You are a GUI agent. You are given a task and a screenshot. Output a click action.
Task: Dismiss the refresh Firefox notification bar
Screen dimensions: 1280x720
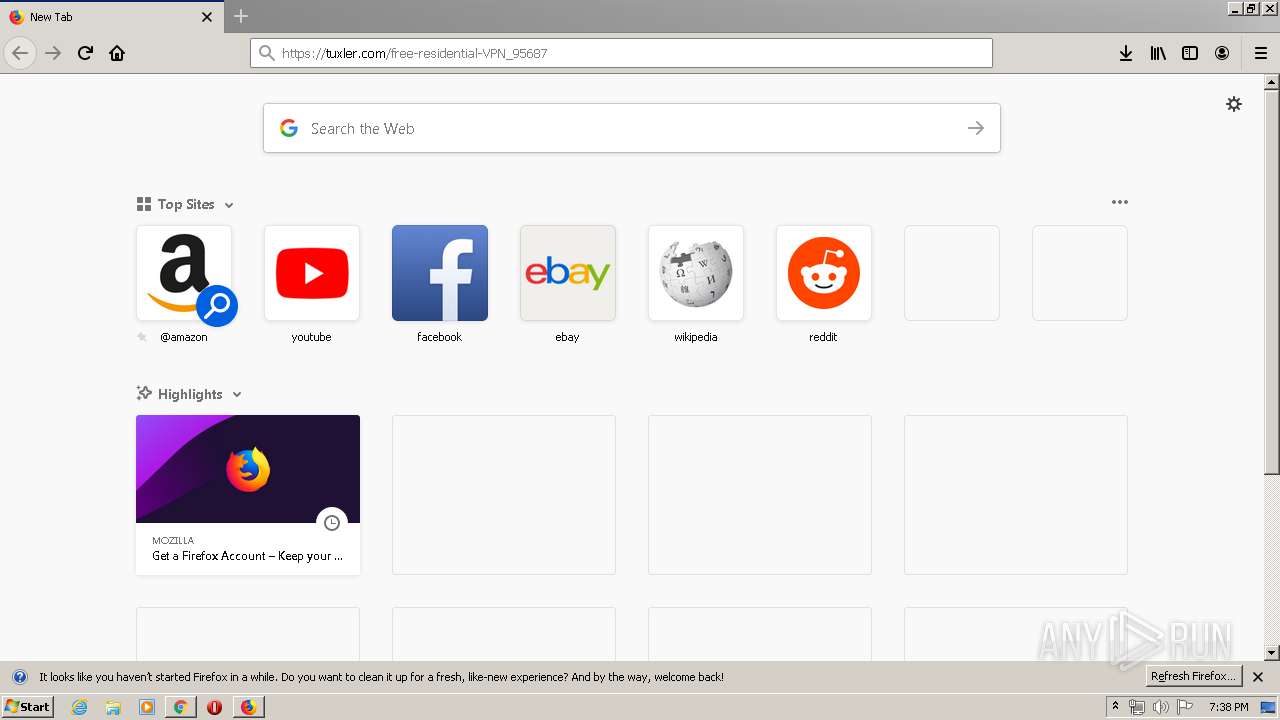point(1258,677)
